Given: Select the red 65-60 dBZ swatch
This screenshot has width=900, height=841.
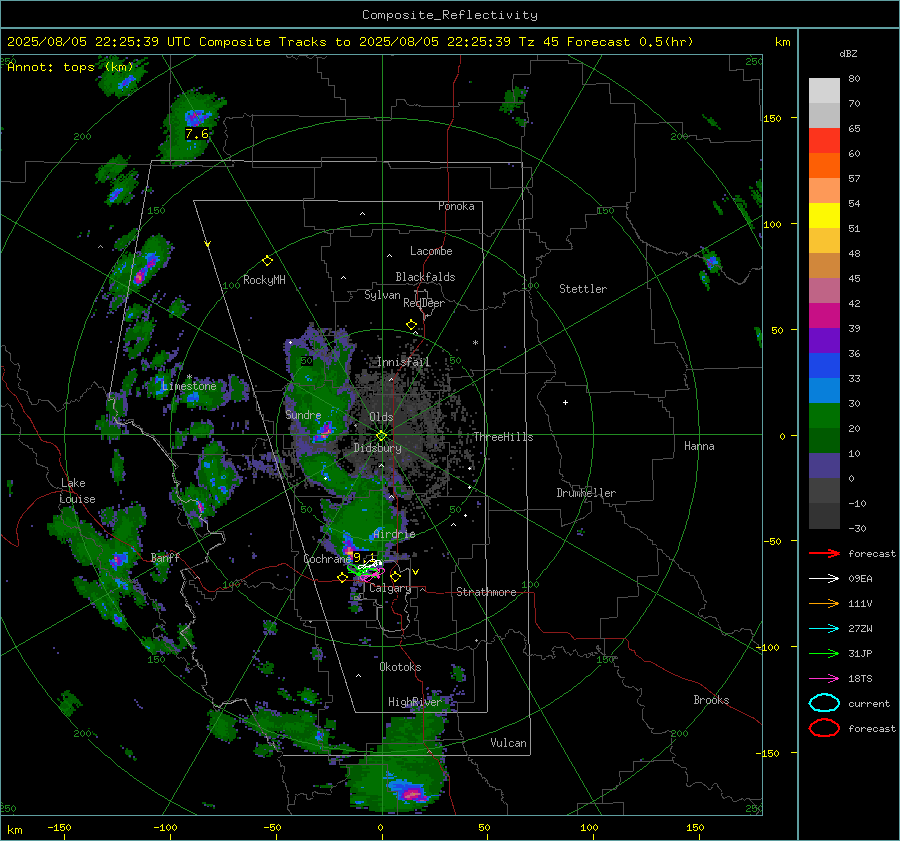Looking at the screenshot, I should click(x=824, y=141).
